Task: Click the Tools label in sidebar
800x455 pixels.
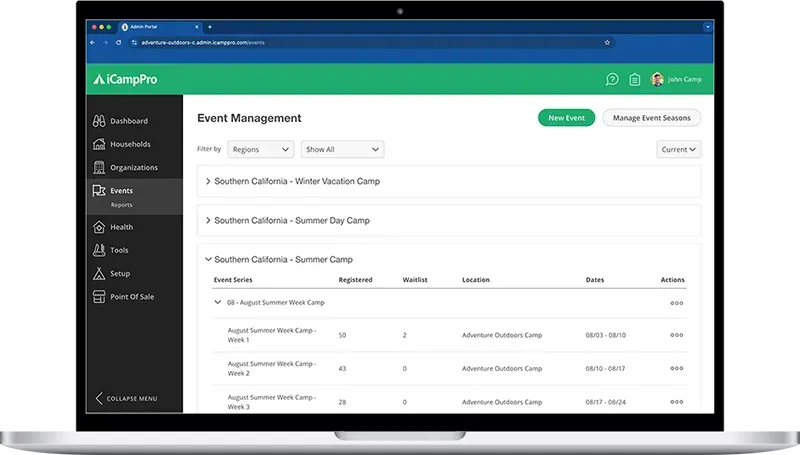Action: click(x=119, y=250)
